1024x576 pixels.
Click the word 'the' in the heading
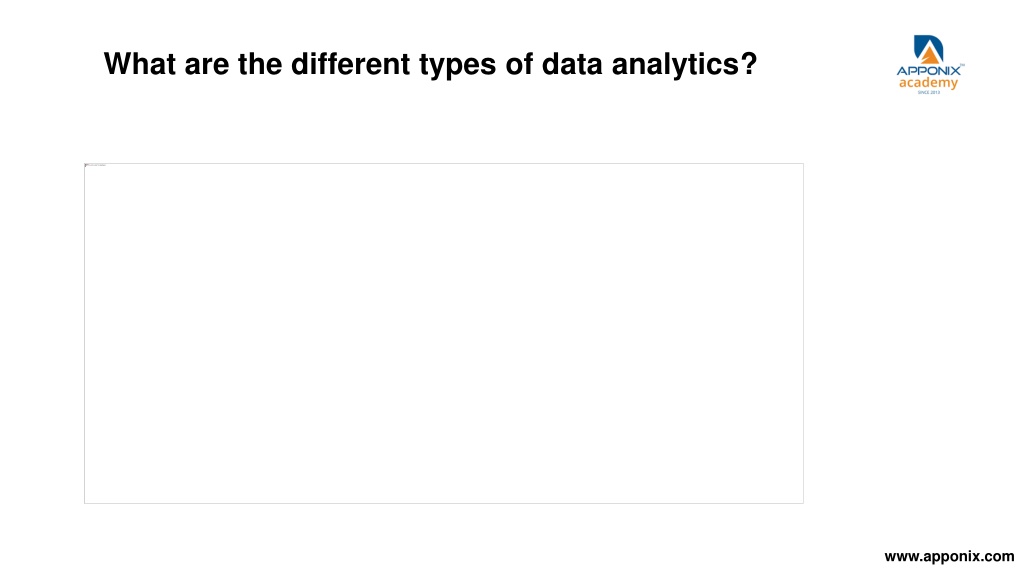click(x=260, y=64)
